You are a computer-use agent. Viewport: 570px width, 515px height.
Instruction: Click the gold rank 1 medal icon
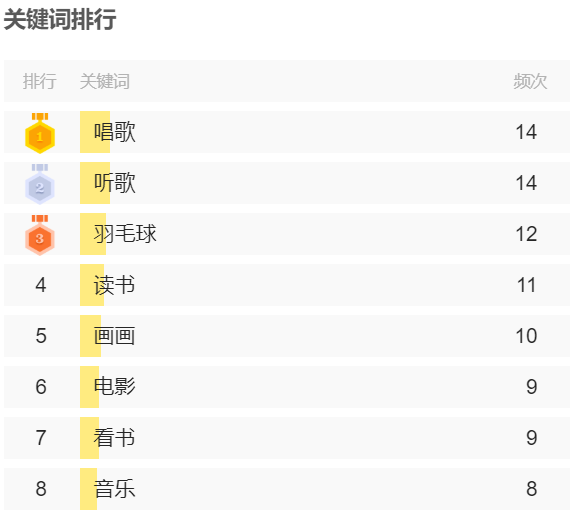pos(40,133)
